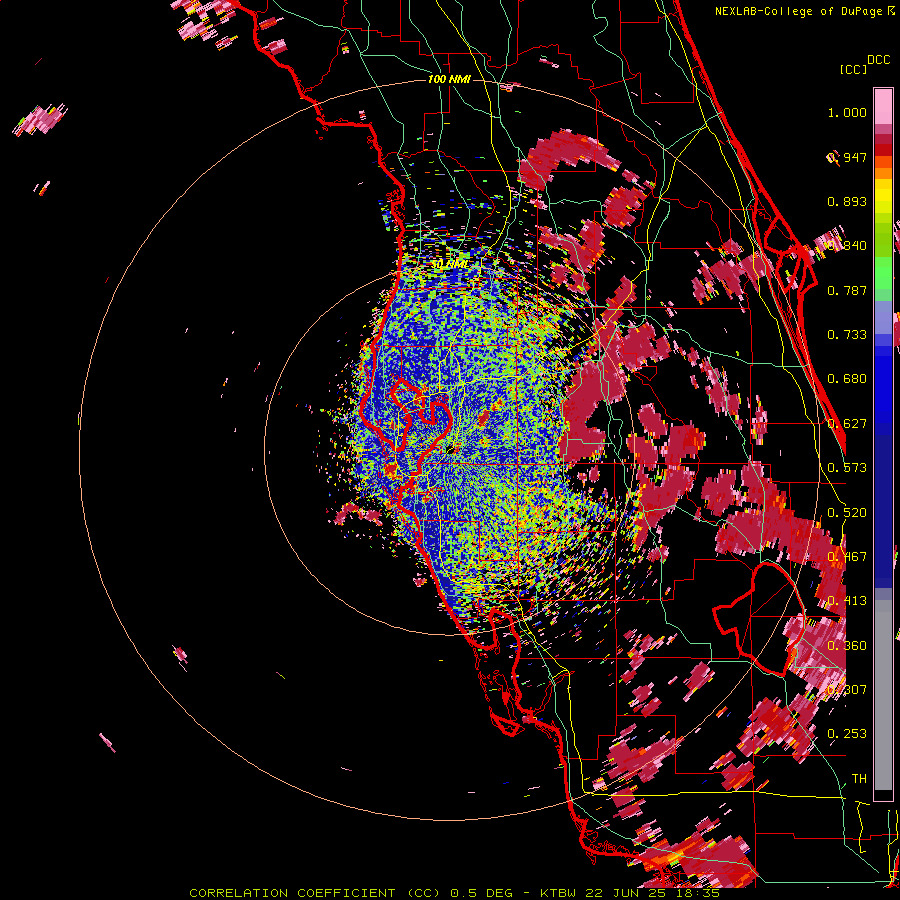
Task: Click the KTBW radar site center marker
Action: pos(451,448)
